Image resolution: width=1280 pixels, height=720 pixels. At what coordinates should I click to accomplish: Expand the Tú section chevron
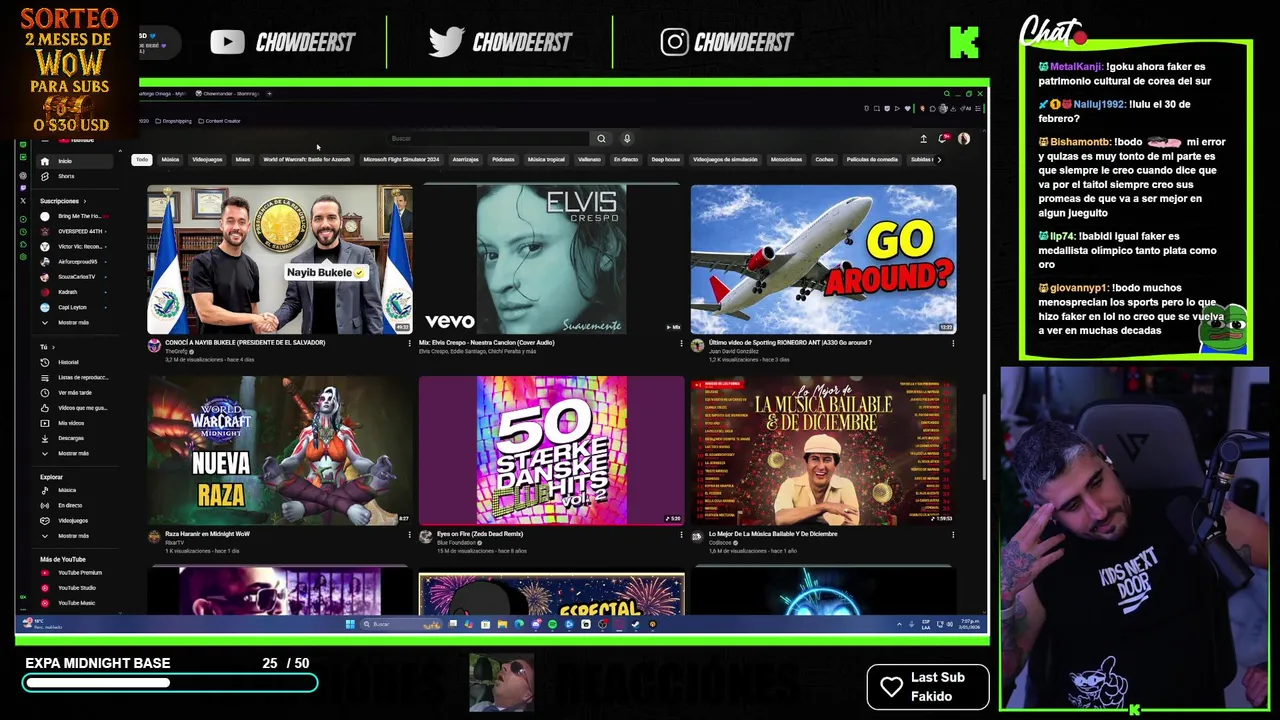click(53, 347)
